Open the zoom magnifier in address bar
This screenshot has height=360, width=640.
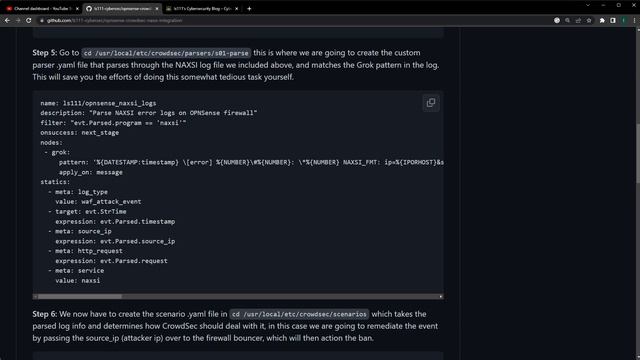click(x=567, y=20)
